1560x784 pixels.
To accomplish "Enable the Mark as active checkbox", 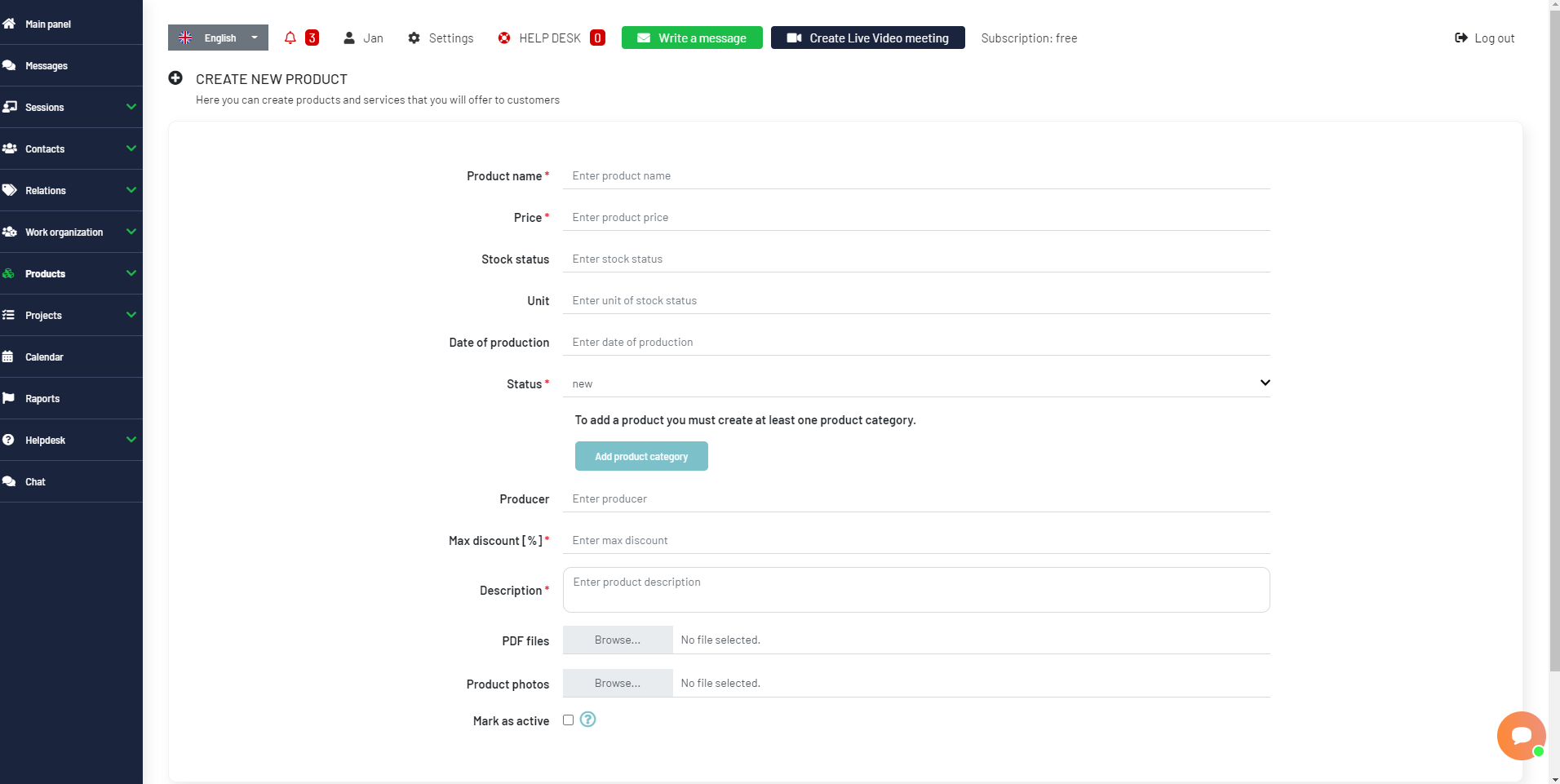I will [x=569, y=720].
